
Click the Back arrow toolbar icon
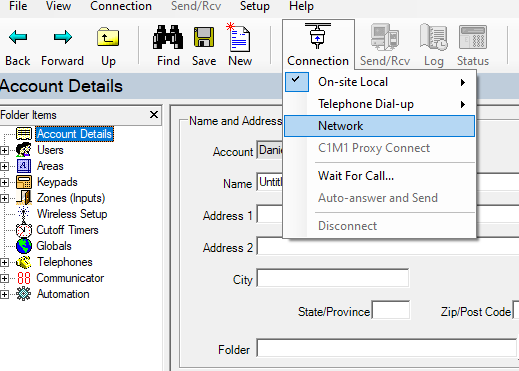[18, 37]
